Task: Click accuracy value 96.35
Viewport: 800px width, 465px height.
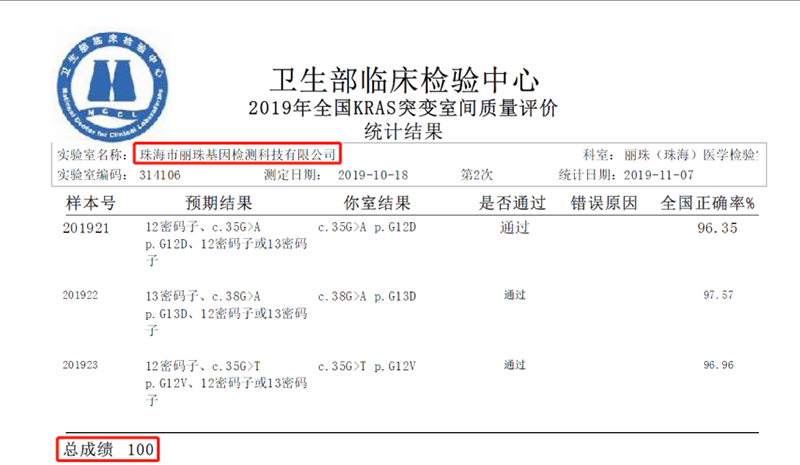Action: pos(717,228)
